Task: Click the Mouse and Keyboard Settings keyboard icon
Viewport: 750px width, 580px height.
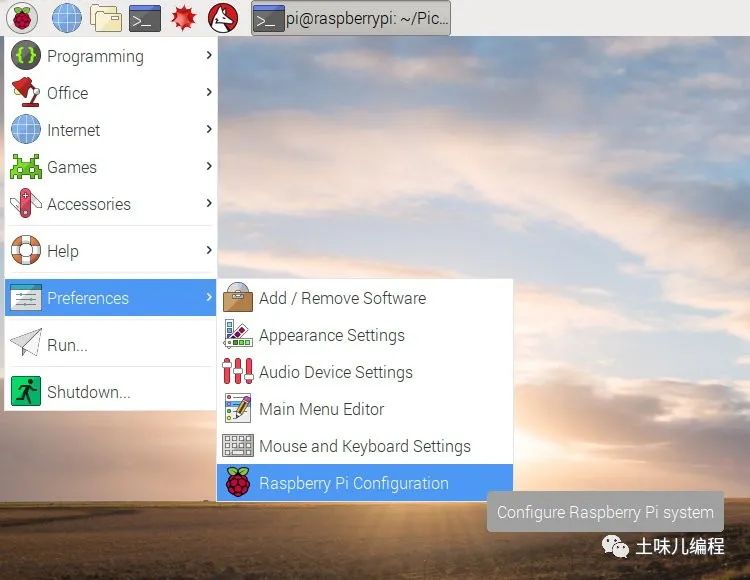Action: pos(238,445)
